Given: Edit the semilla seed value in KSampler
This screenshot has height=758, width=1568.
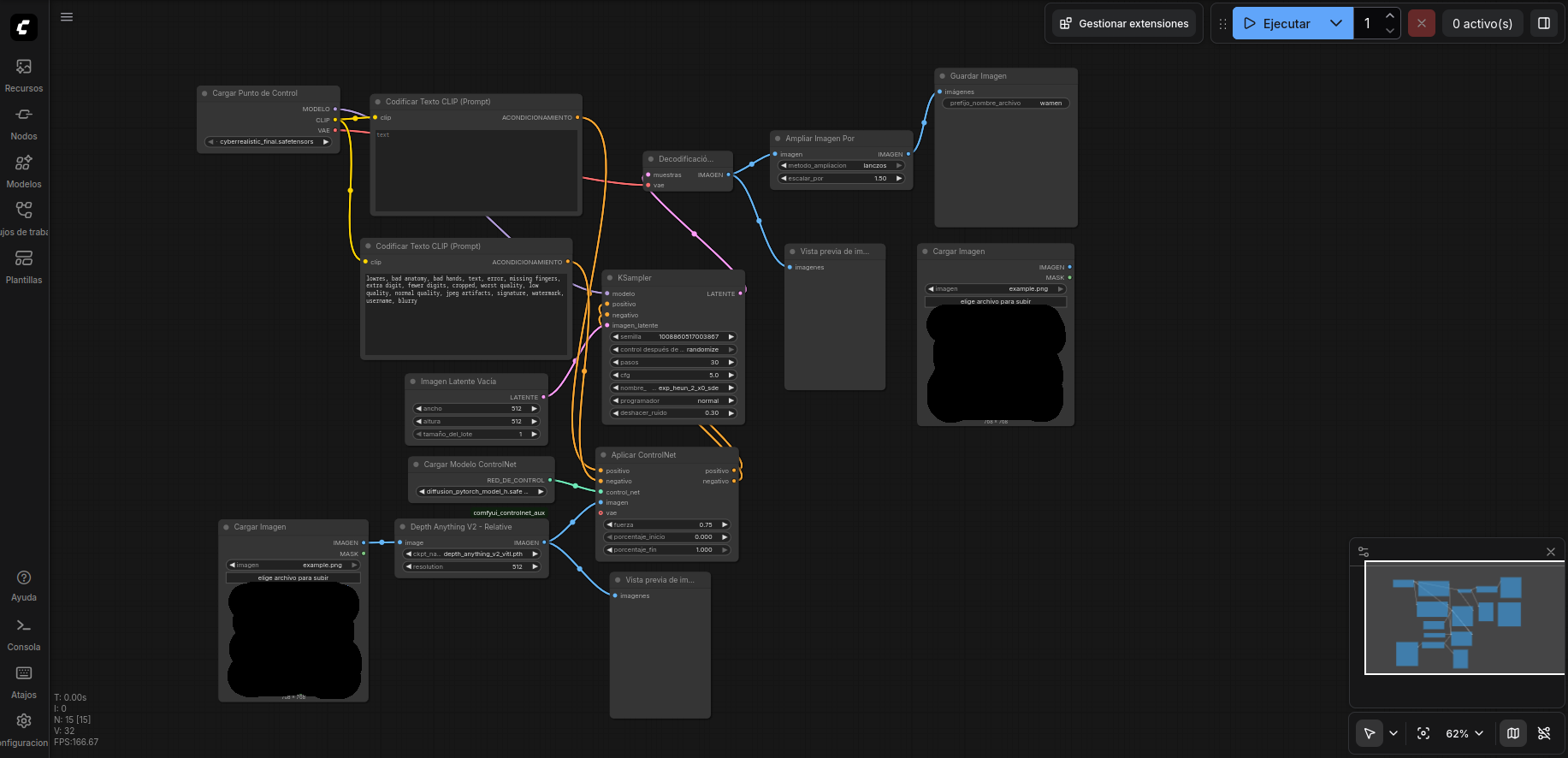Looking at the screenshot, I should (x=674, y=337).
